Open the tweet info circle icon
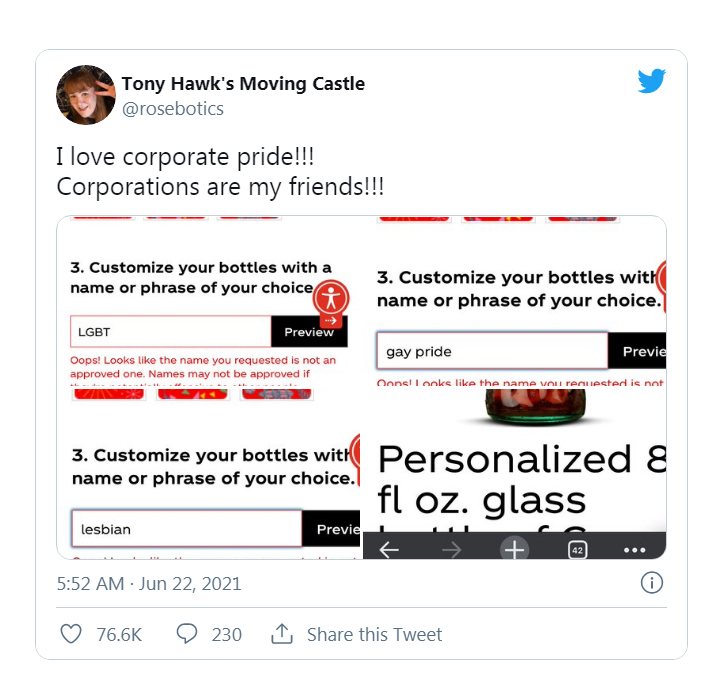 [x=652, y=583]
